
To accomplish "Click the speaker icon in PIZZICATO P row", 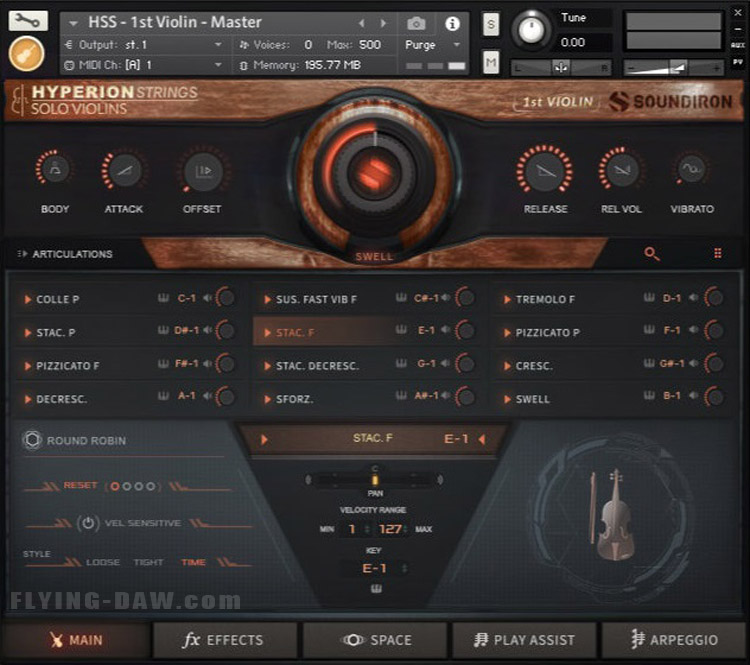I will 693,330.
